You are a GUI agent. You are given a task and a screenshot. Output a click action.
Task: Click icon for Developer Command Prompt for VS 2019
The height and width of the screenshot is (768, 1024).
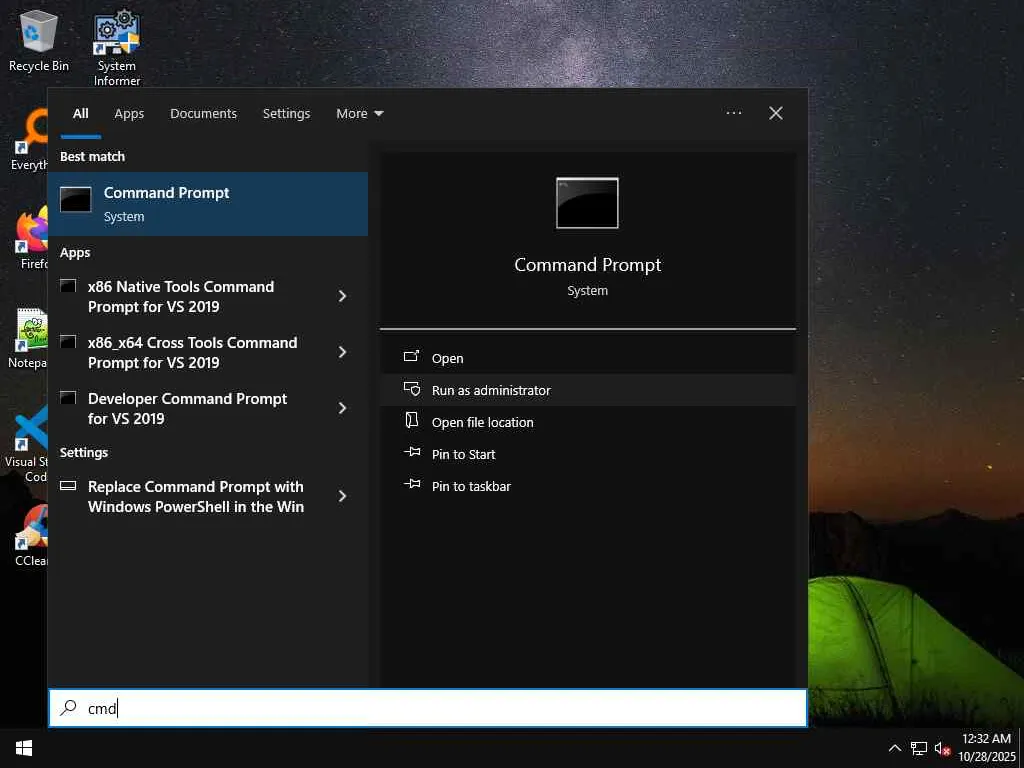68,398
